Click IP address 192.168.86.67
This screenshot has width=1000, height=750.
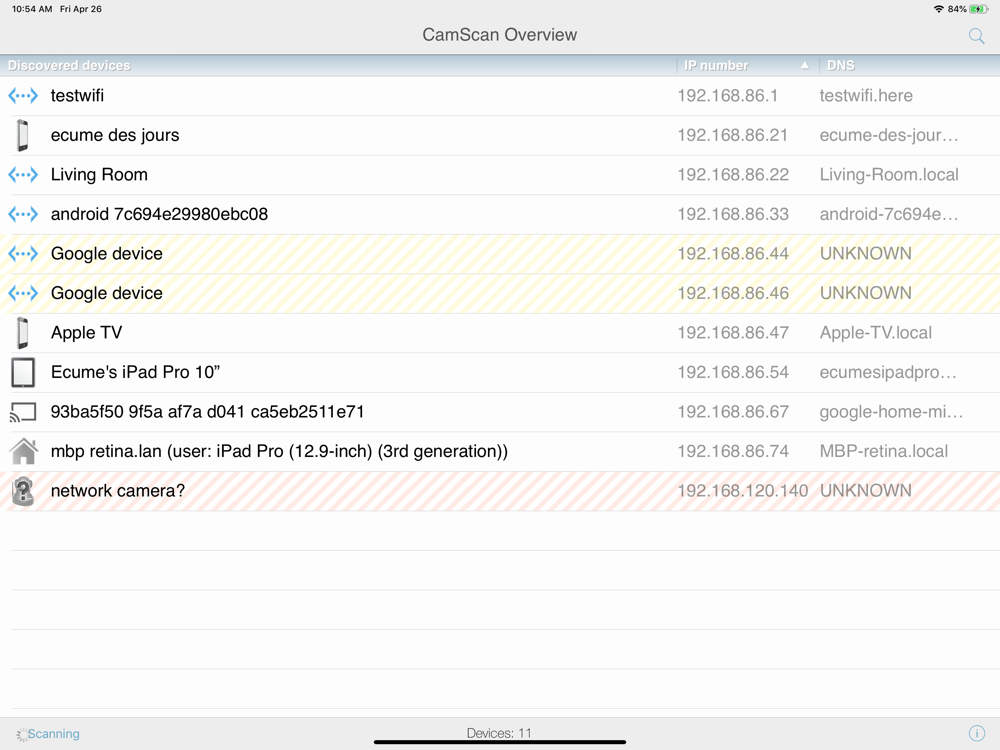coord(733,412)
